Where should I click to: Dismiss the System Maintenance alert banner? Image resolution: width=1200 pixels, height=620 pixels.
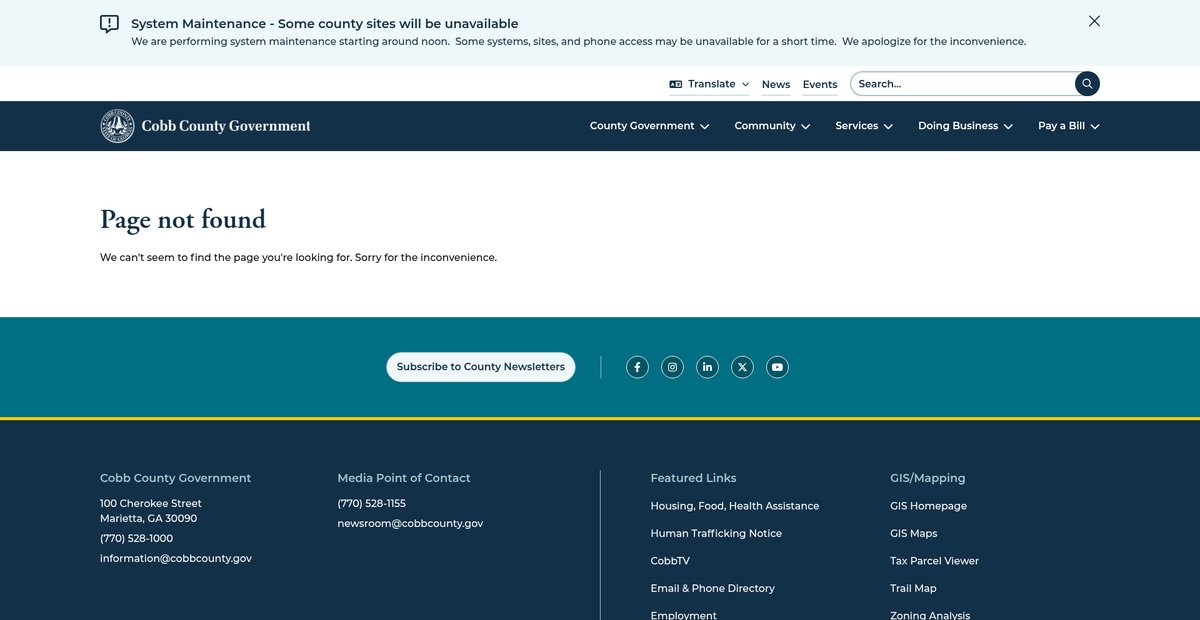[1094, 21]
